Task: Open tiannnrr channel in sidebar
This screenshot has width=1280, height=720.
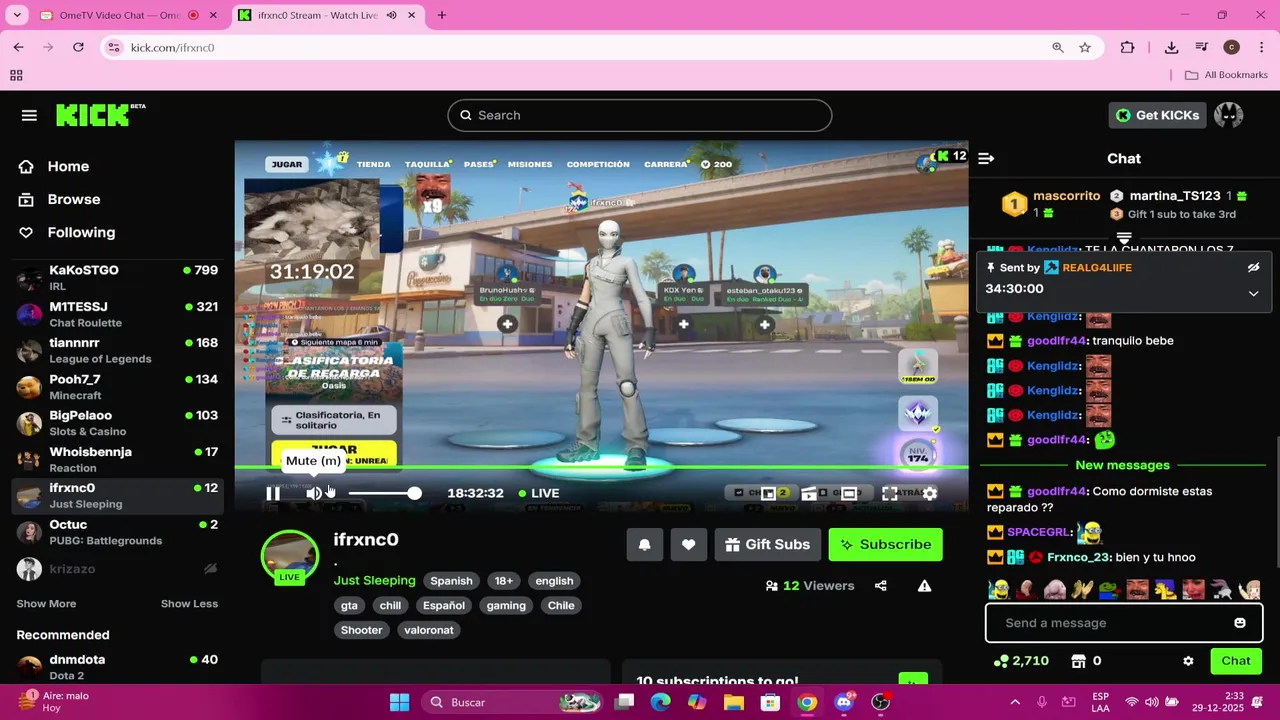Action: [118, 350]
